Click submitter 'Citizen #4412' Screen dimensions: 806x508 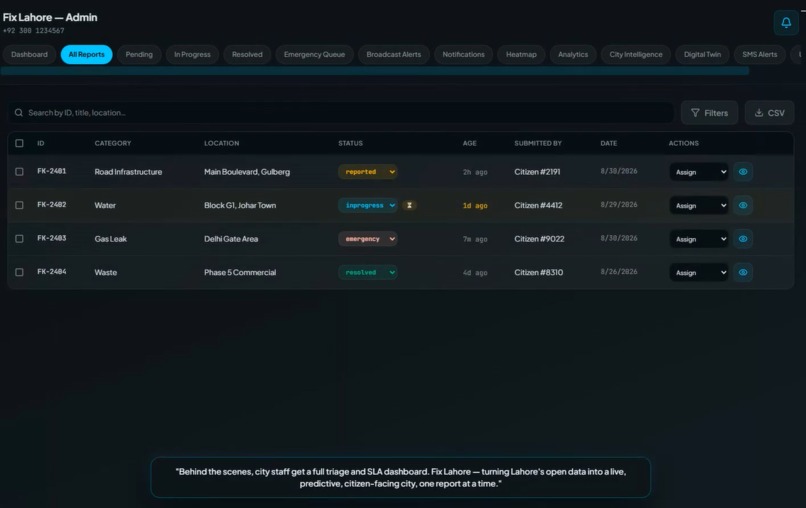pyautogui.click(x=538, y=205)
